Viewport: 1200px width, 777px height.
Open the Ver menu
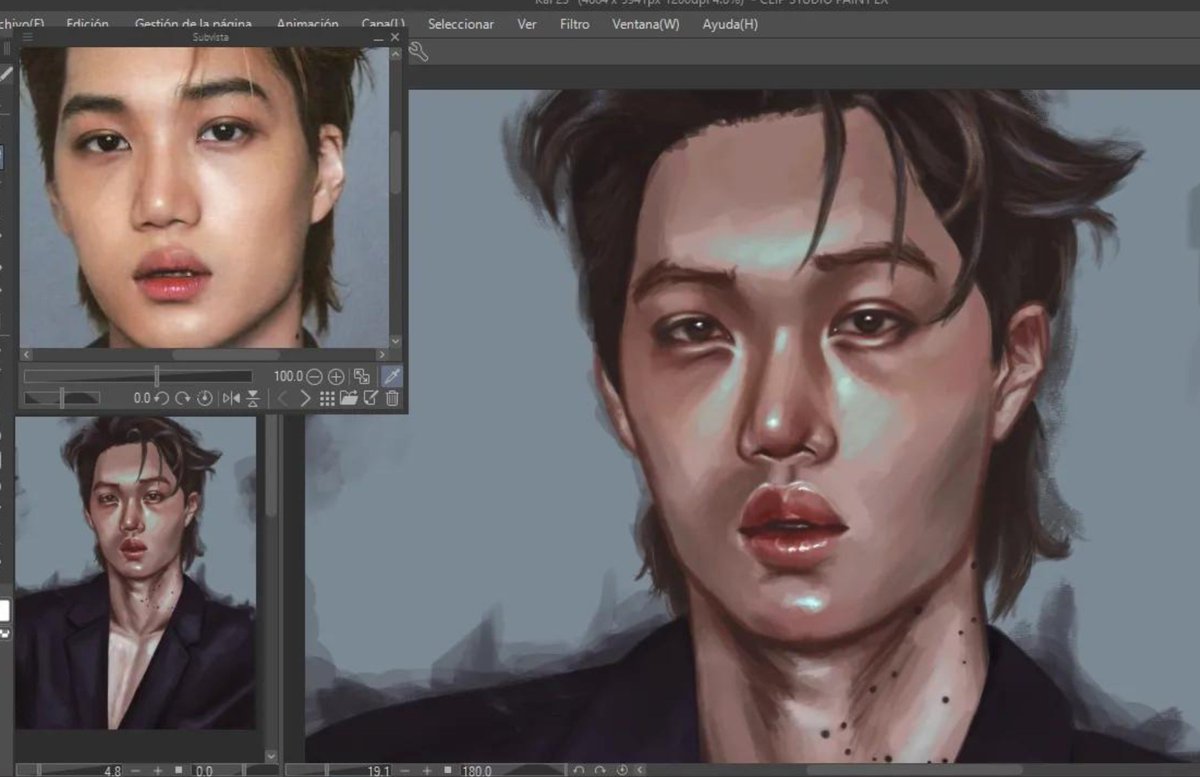pyautogui.click(x=527, y=23)
